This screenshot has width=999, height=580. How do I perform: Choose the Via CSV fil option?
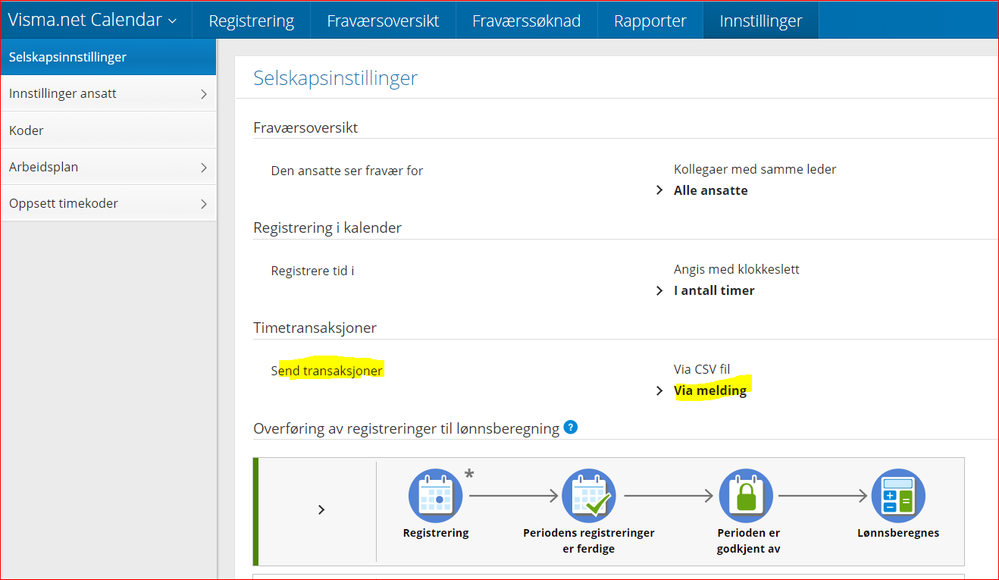[x=701, y=369]
